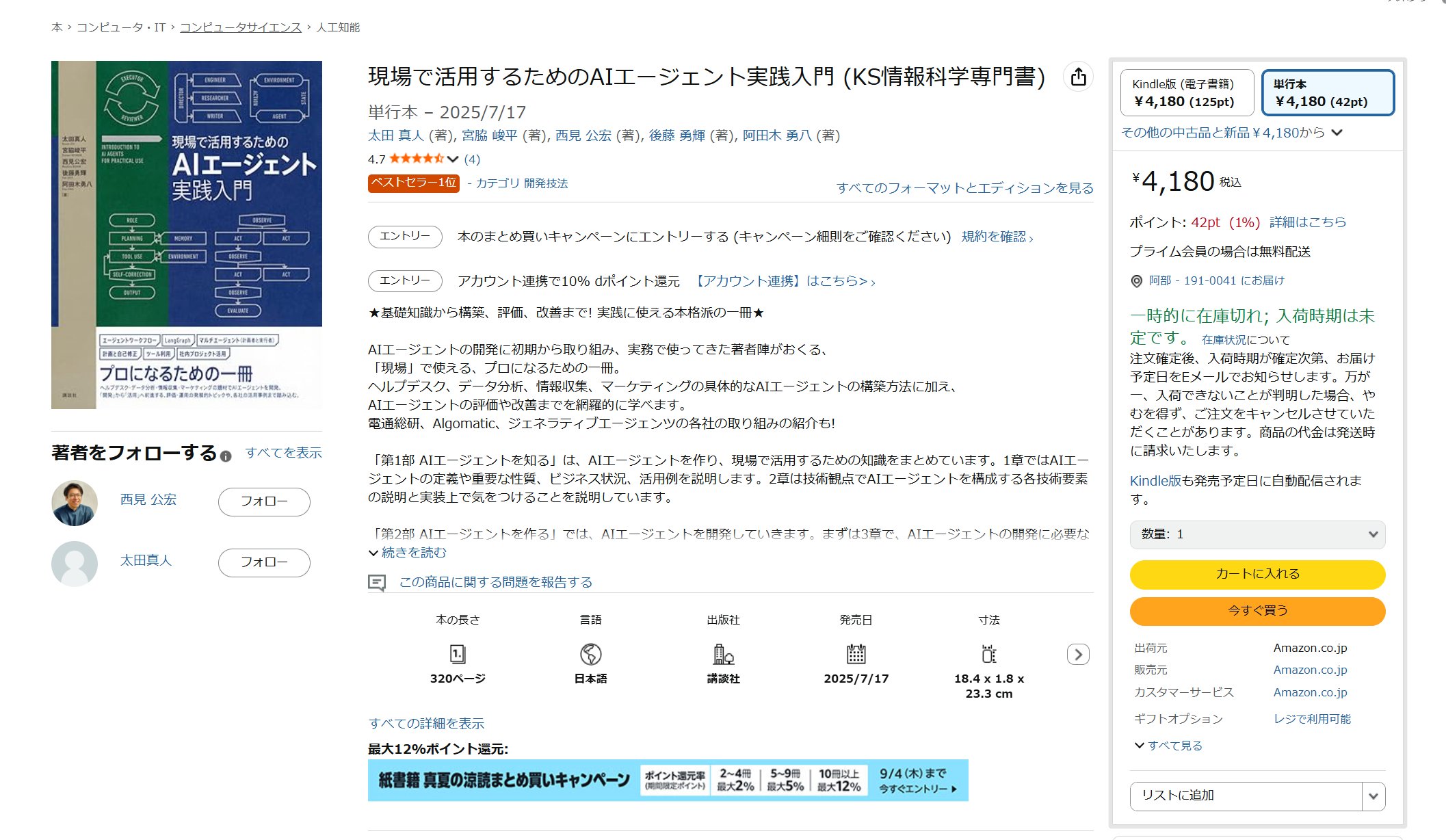The image size is (1446, 840).
Task: Click the delivery location pin icon
Action: 1137,281
